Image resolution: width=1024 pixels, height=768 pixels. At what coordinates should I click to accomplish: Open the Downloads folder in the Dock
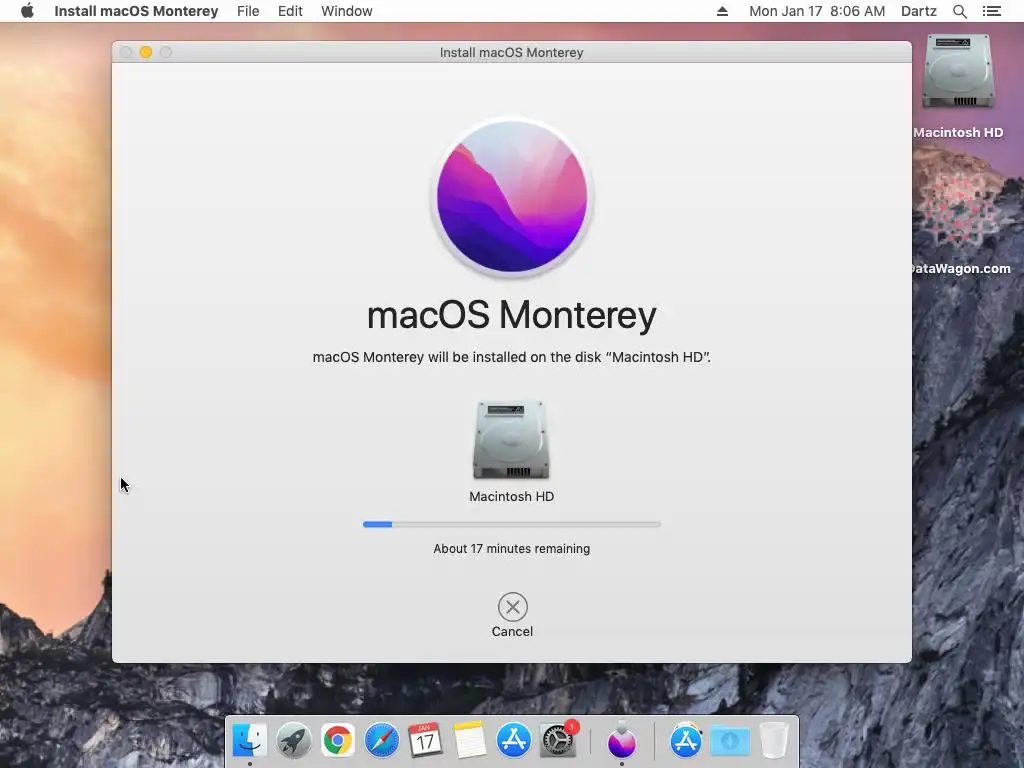[x=729, y=741]
